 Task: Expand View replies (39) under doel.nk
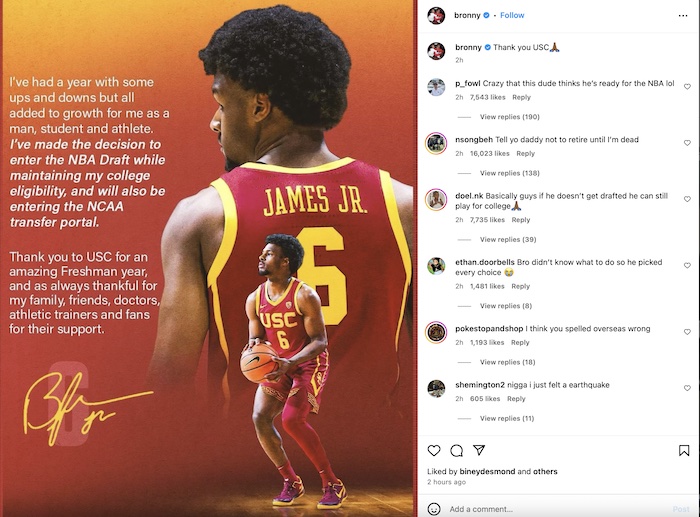click(508, 240)
